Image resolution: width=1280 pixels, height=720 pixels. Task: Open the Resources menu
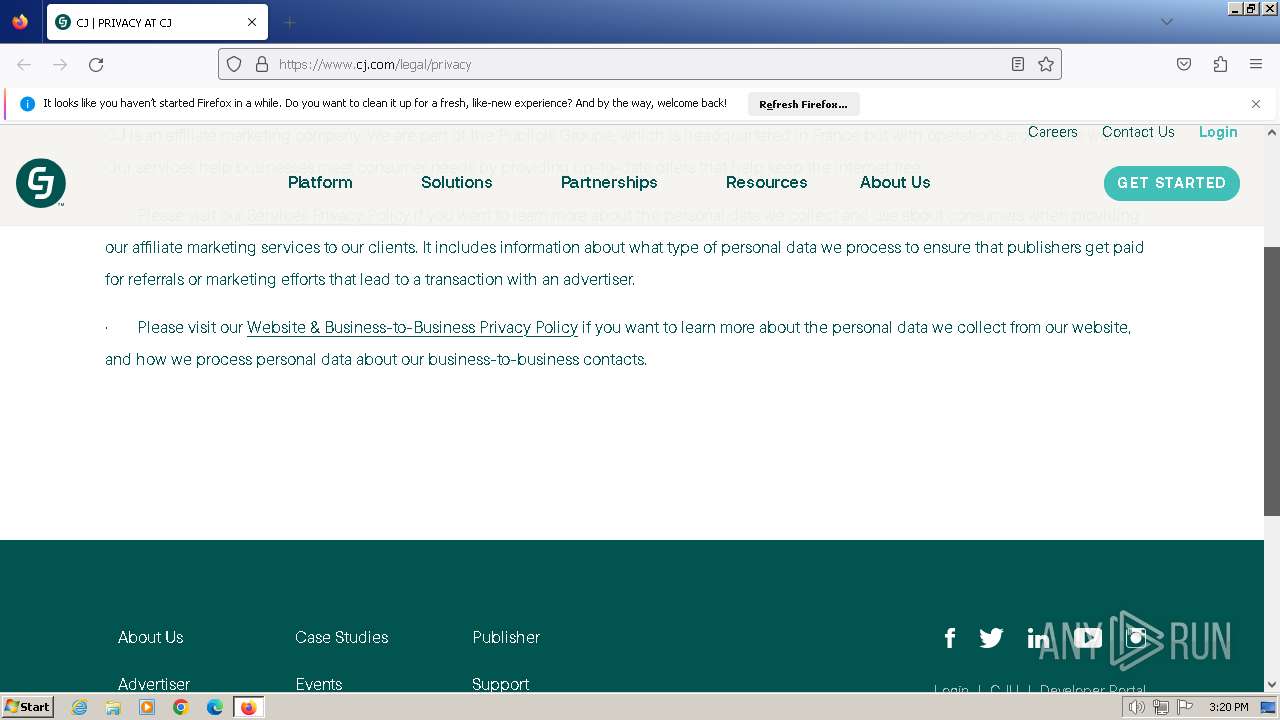tap(766, 182)
